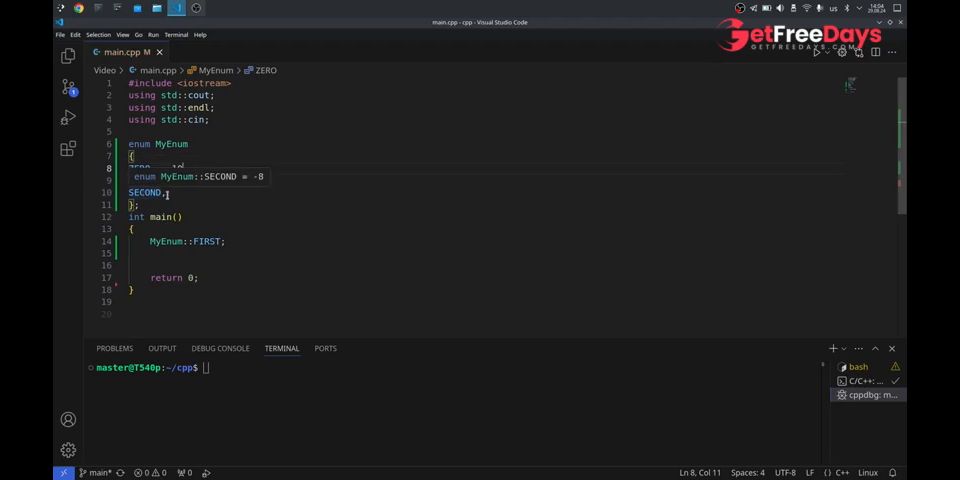Click the microphone icon in system tray
This screenshot has height=480, width=960.
(819, 8)
